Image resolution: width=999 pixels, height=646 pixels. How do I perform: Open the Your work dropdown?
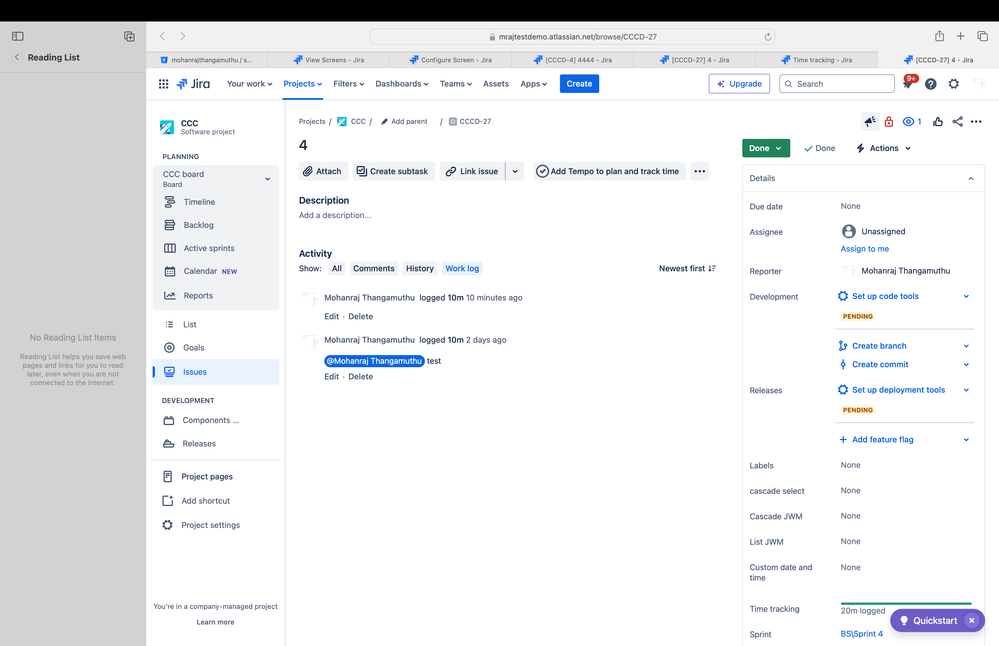tap(249, 83)
